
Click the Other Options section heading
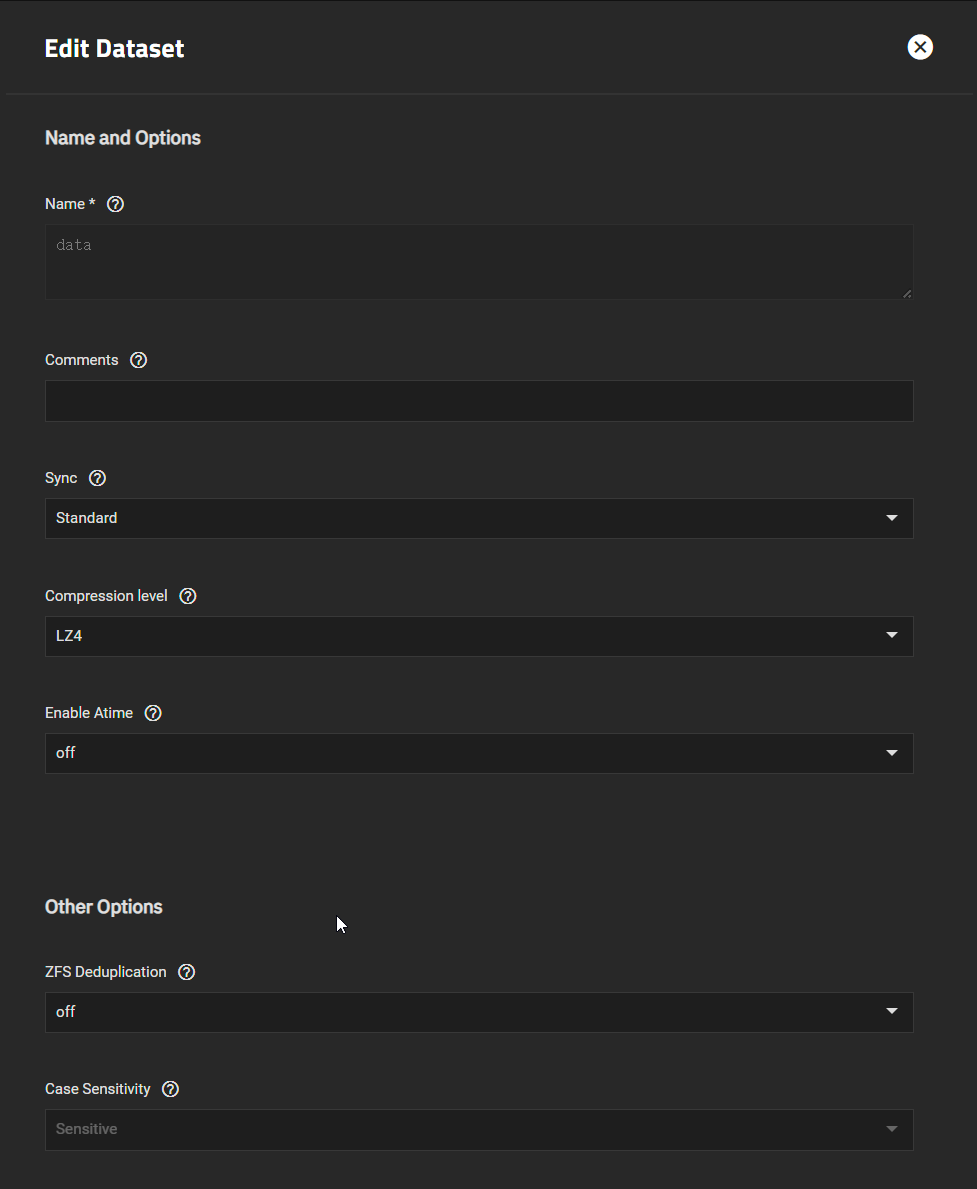104,907
